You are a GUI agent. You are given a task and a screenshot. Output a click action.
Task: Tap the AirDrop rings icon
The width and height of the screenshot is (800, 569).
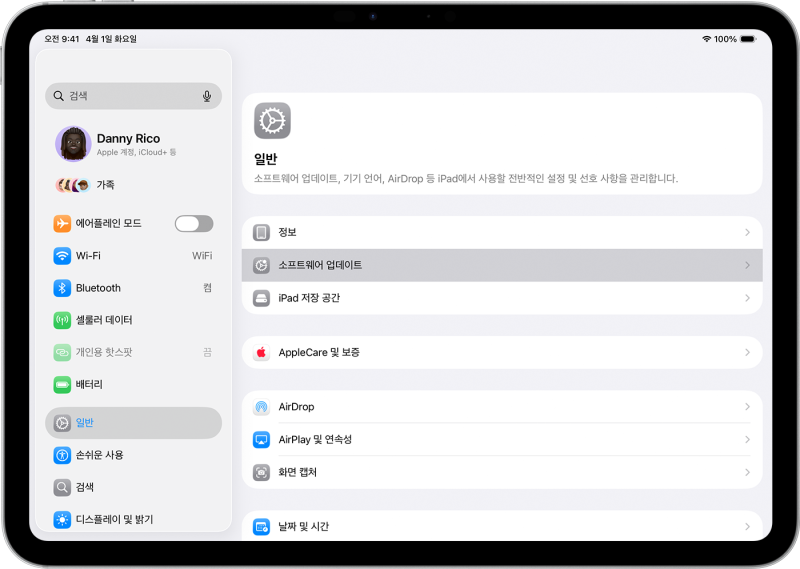261,407
